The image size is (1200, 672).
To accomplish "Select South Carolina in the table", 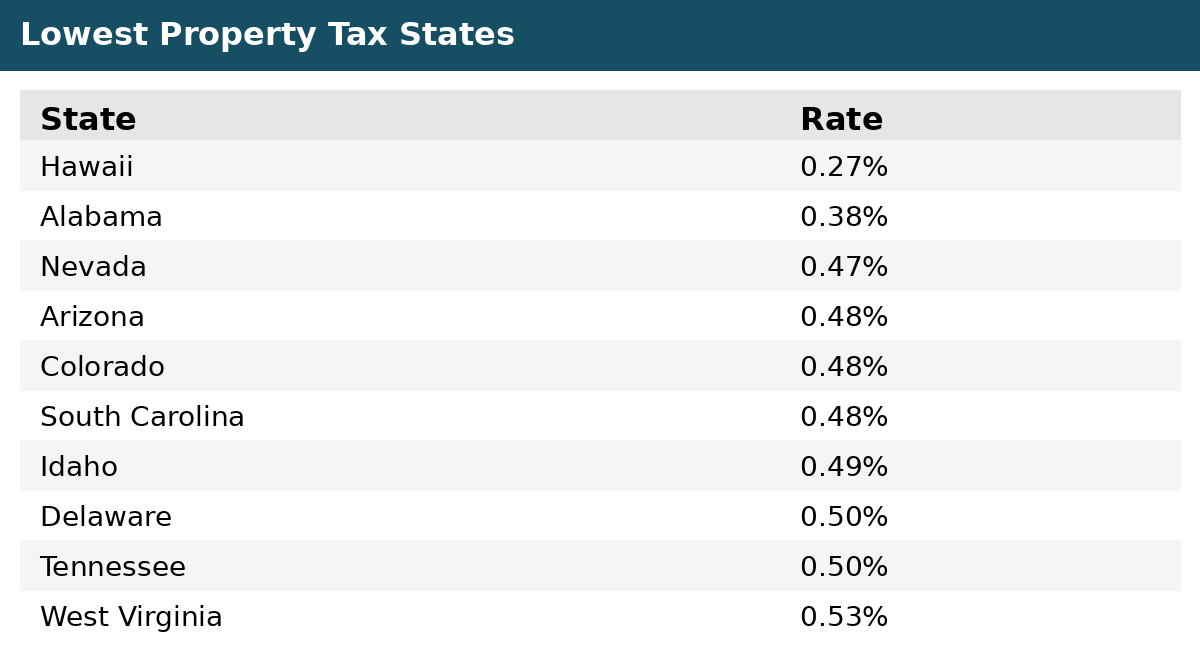I will (x=142, y=417).
